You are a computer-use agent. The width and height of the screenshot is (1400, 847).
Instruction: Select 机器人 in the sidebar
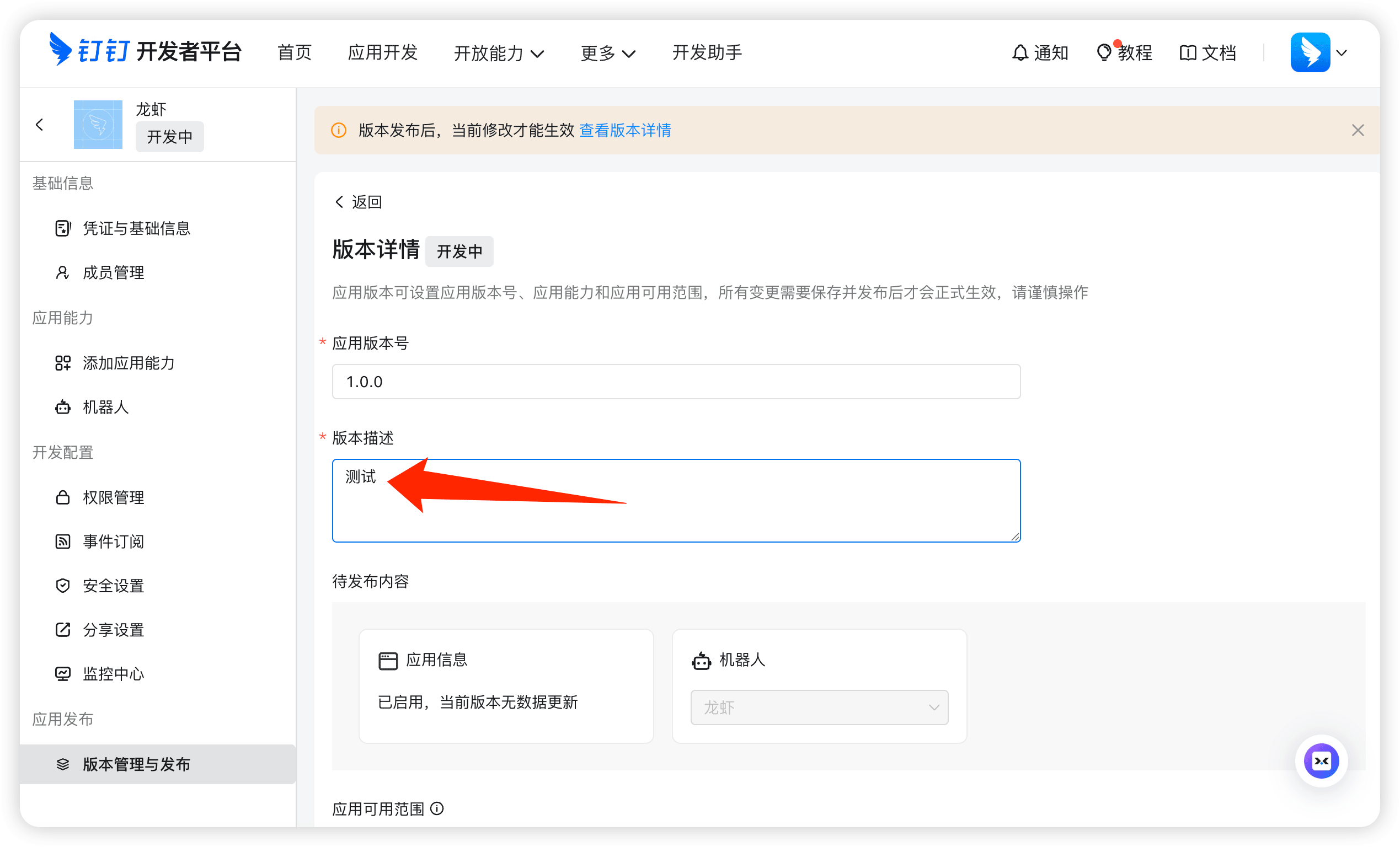pyautogui.click(x=106, y=408)
